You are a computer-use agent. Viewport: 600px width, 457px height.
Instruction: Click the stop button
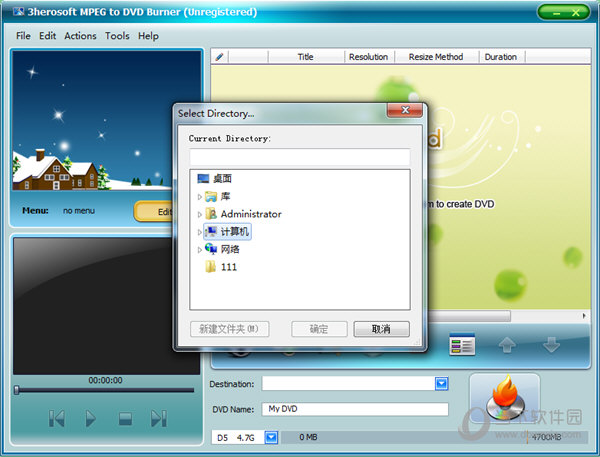(x=125, y=418)
